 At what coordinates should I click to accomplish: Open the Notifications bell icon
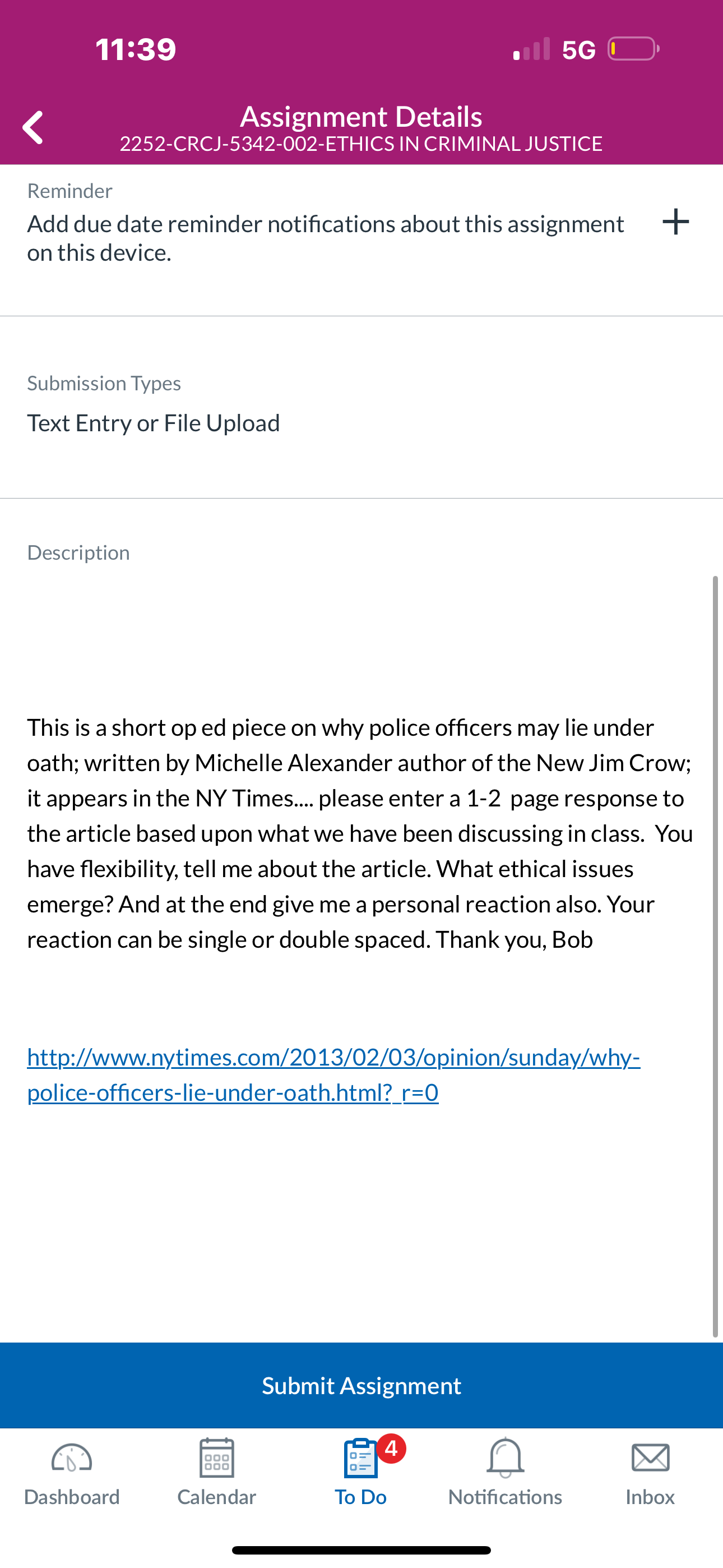(505, 1458)
